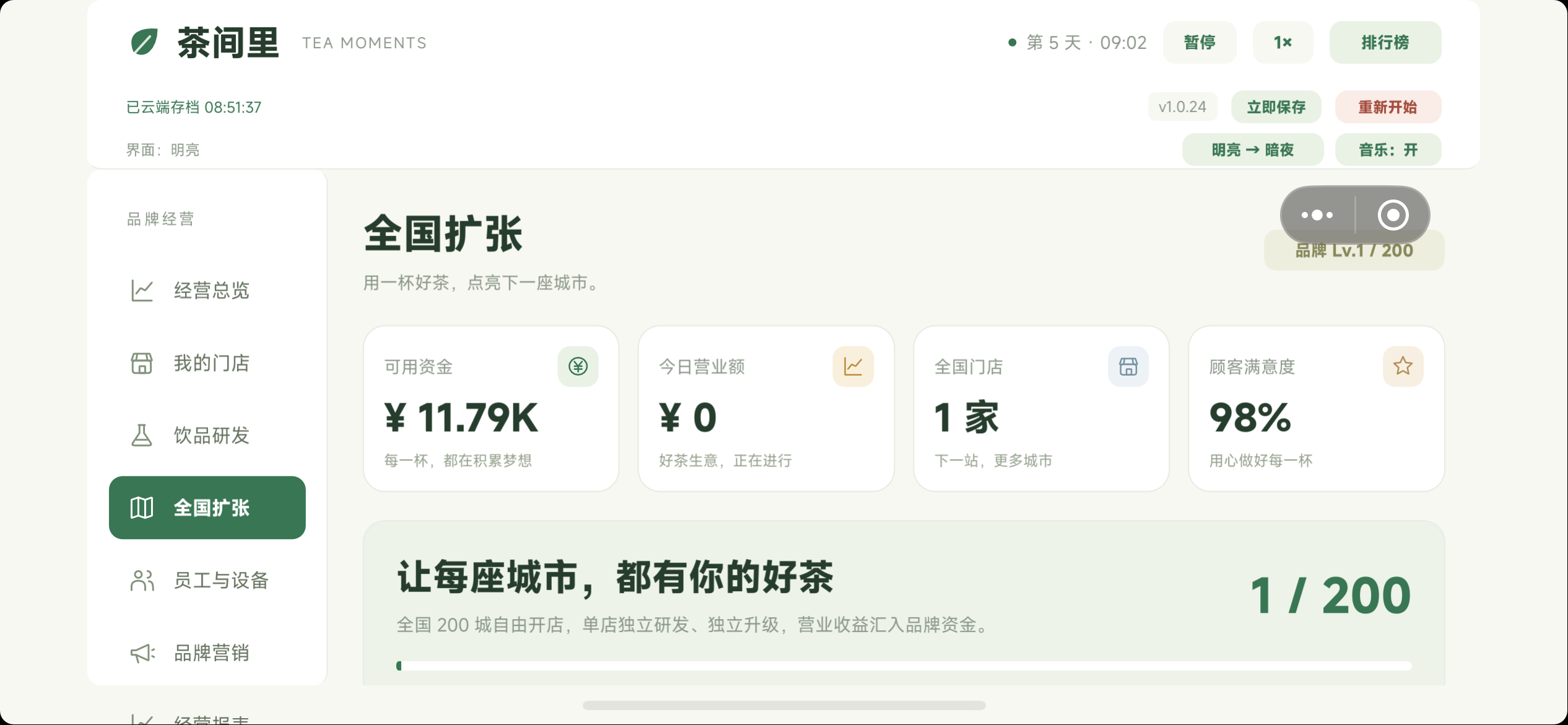Click the 品牌 Lv.1 / 200 badge

[x=1354, y=250]
